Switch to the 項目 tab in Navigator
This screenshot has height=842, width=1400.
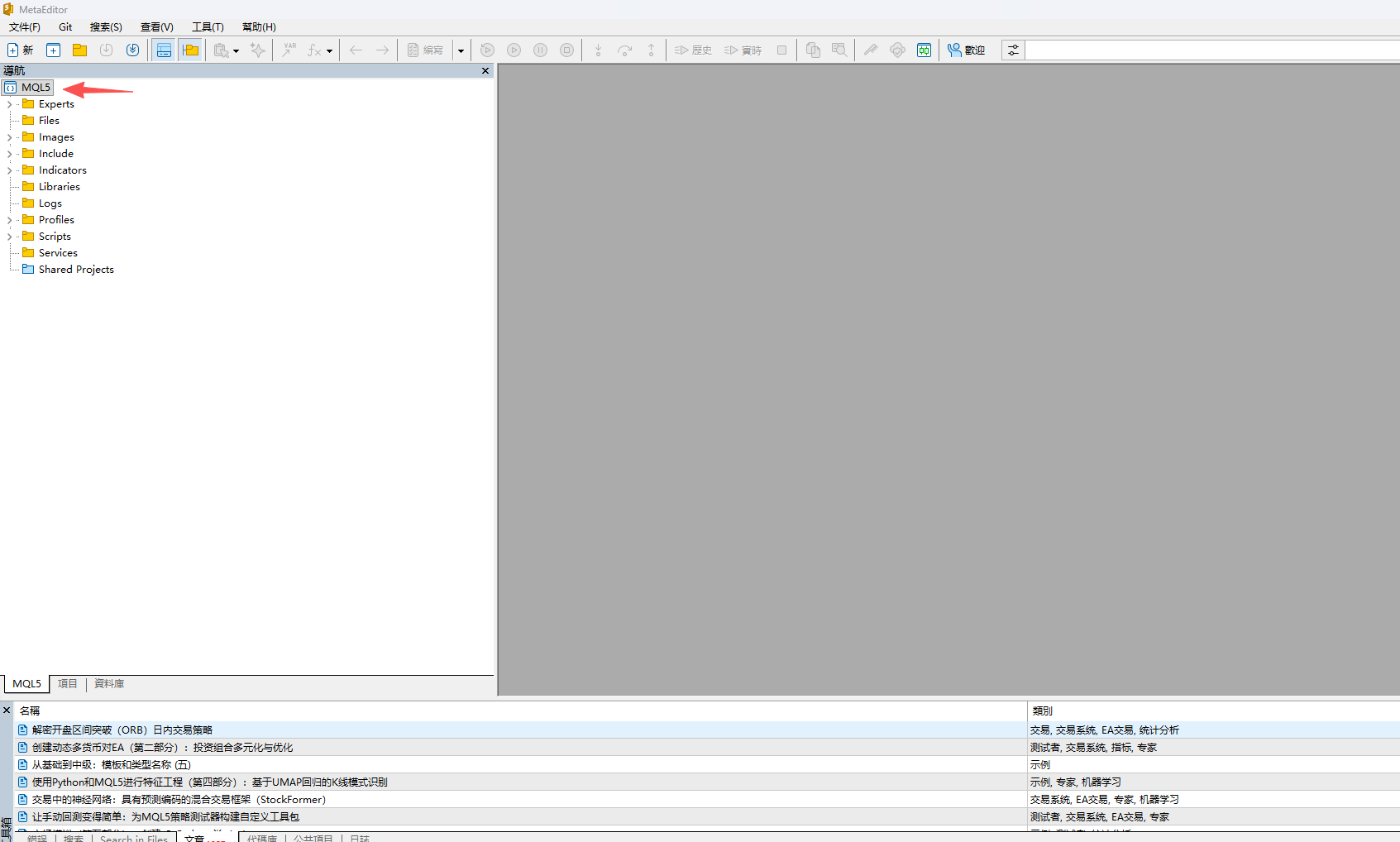coord(67,684)
